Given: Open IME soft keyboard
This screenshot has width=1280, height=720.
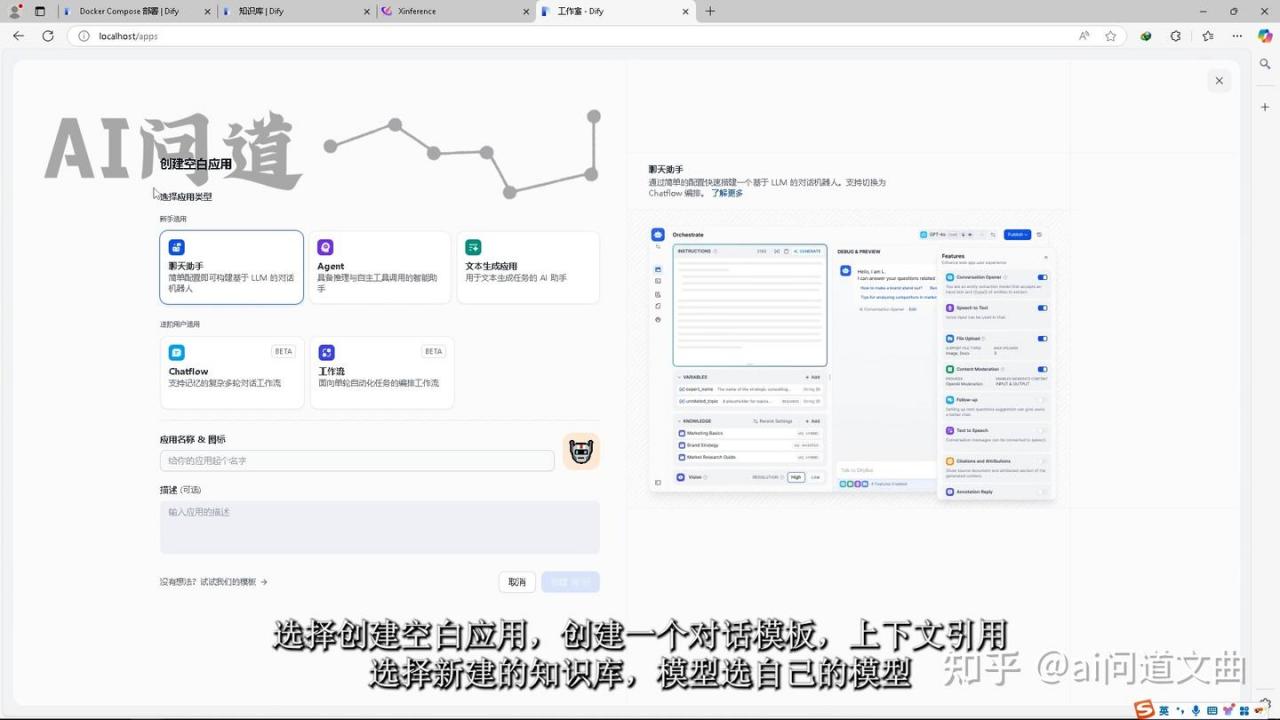Looking at the screenshot, I should pos(1213,711).
